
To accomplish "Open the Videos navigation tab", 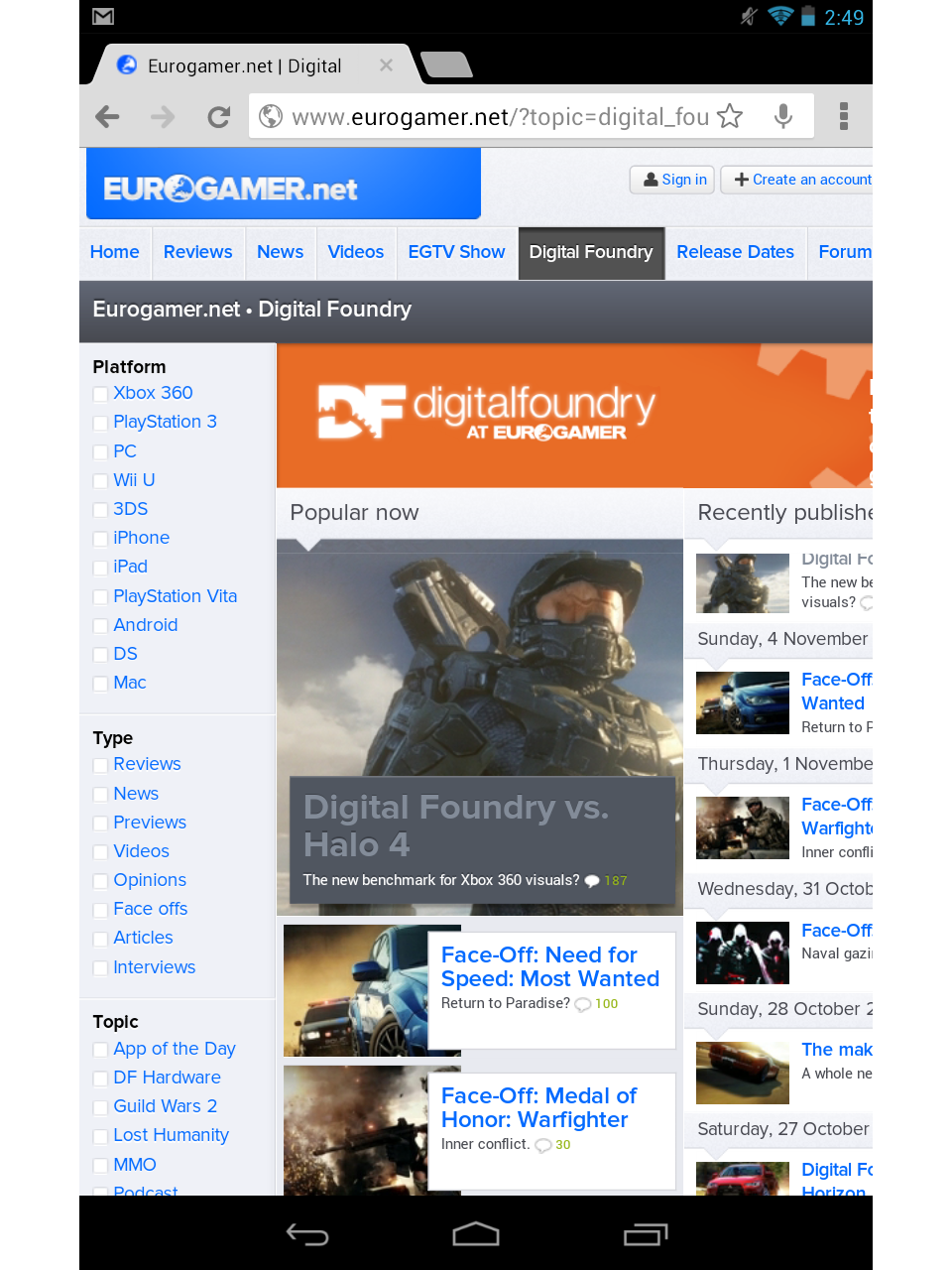I will (356, 252).
